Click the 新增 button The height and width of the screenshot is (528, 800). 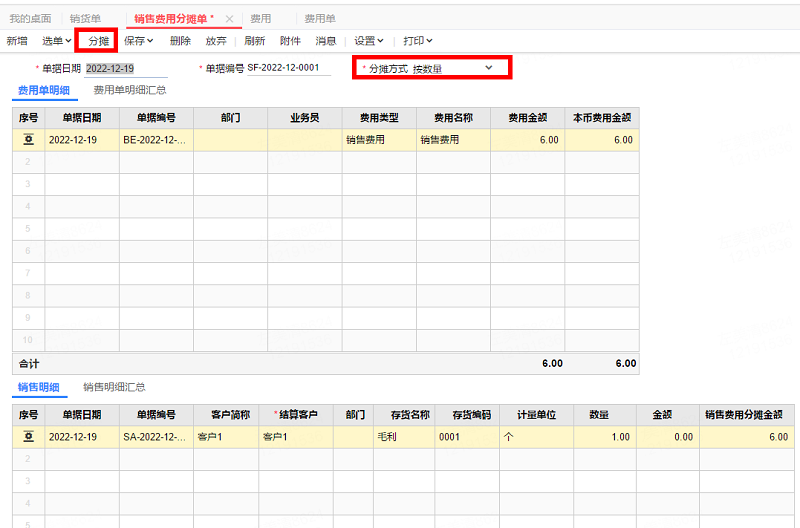pyautogui.click(x=17, y=41)
